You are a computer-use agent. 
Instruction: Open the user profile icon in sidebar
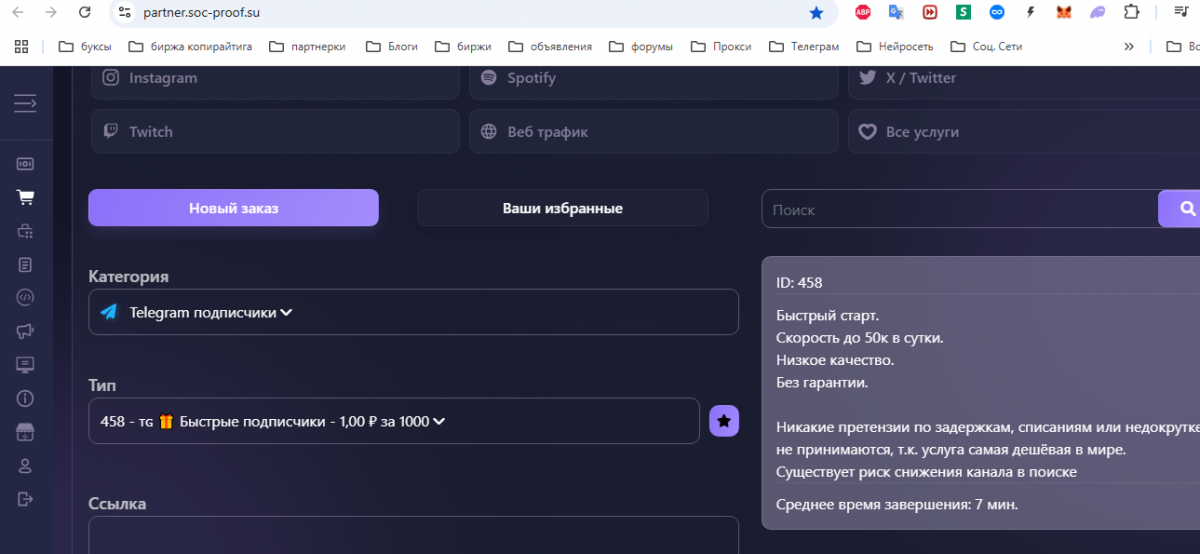(25, 466)
